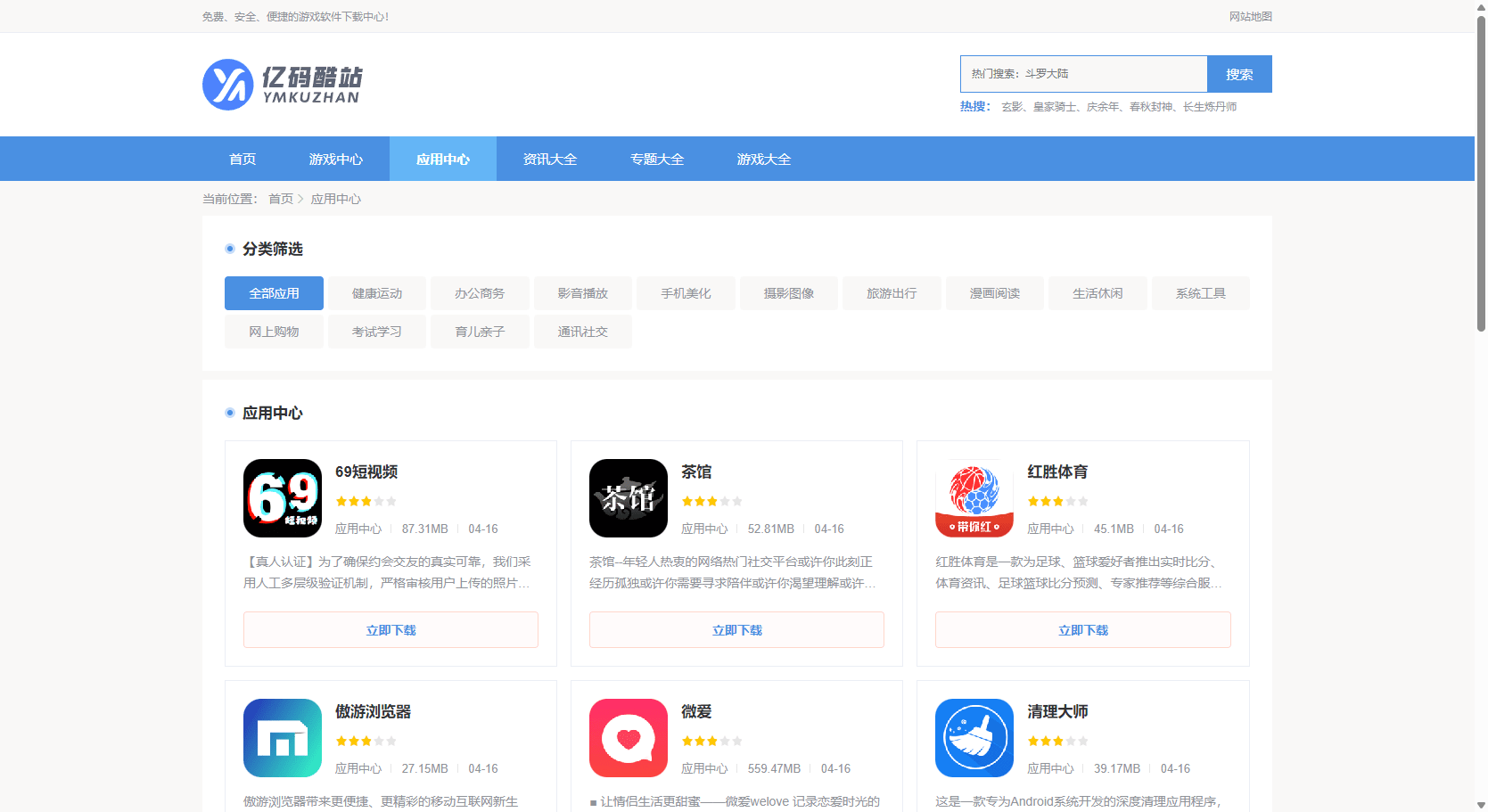
Task: Open the 69短视频 title link
Action: tap(366, 472)
